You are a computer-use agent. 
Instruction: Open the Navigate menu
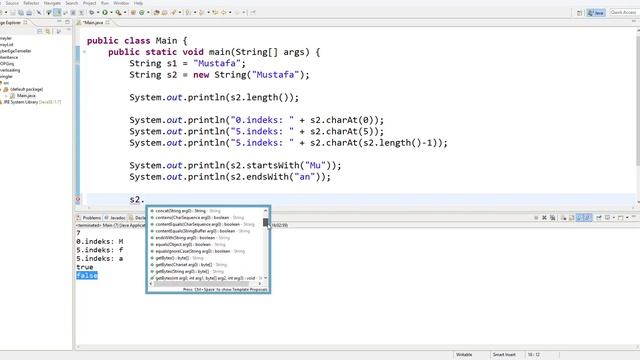pyautogui.click(x=52, y=3)
